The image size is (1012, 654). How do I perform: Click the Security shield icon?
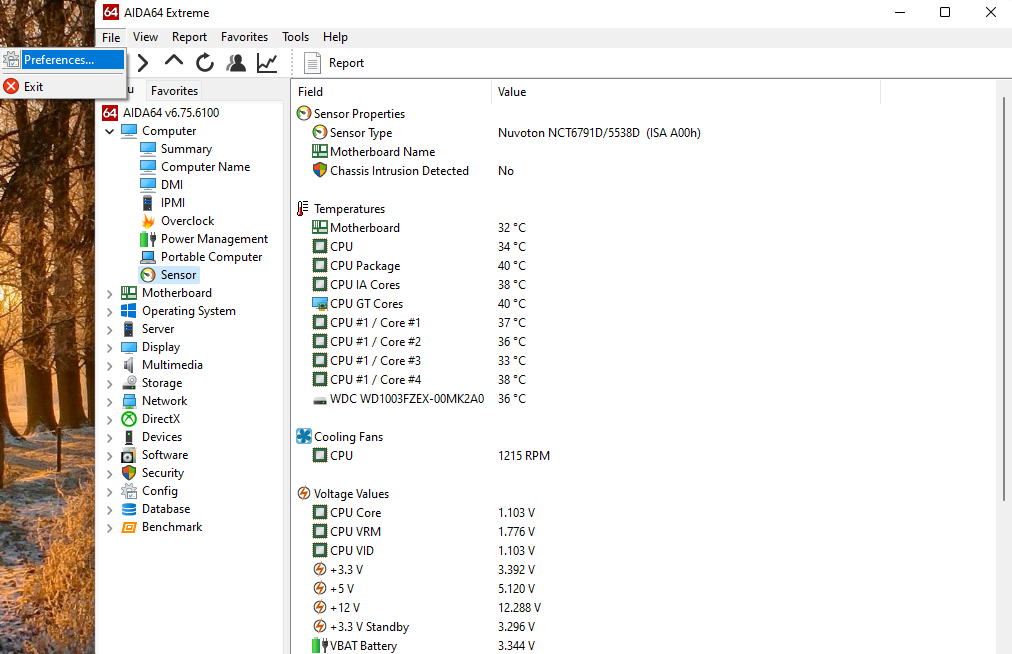[129, 473]
